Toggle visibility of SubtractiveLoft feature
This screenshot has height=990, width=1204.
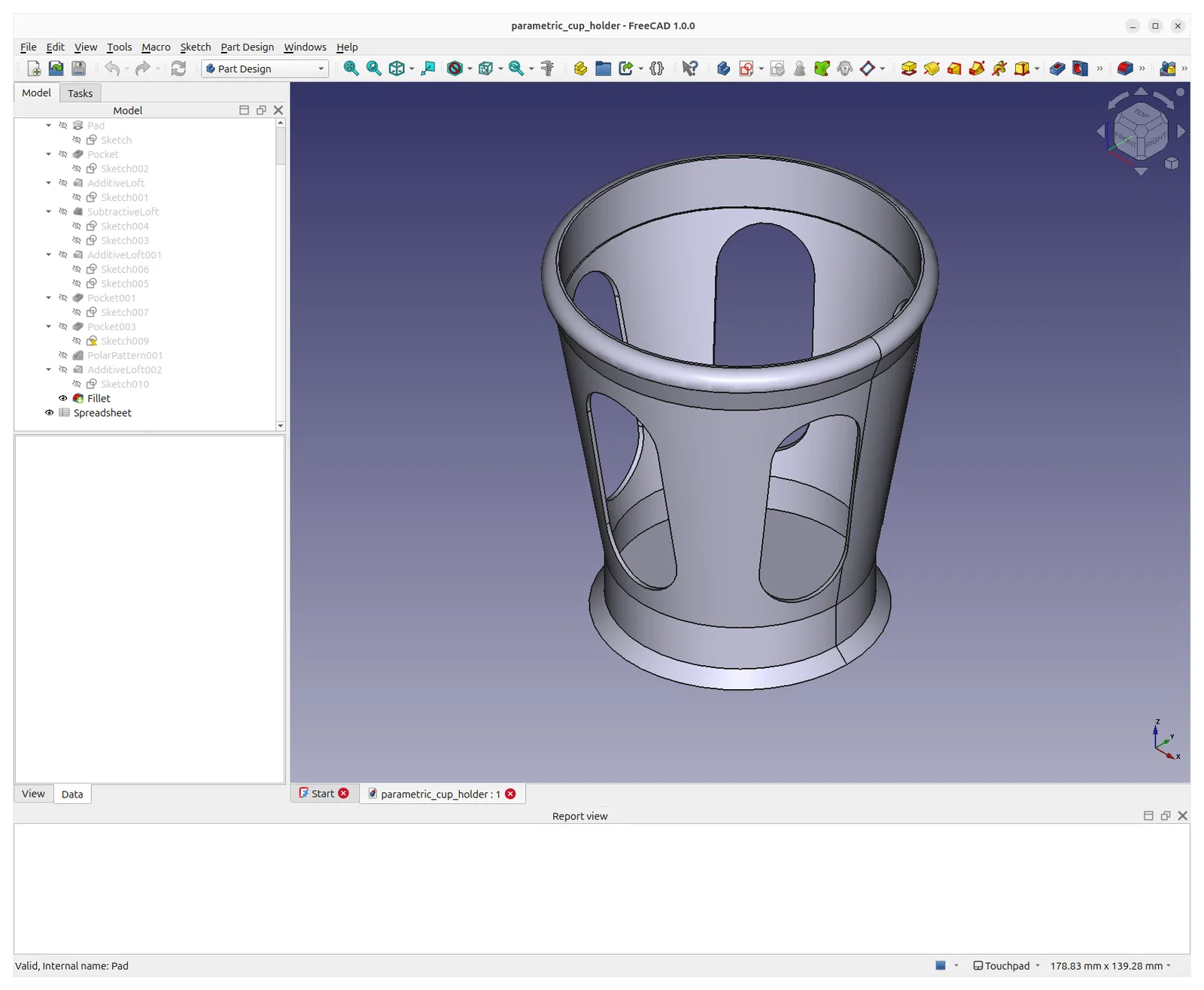(x=63, y=212)
